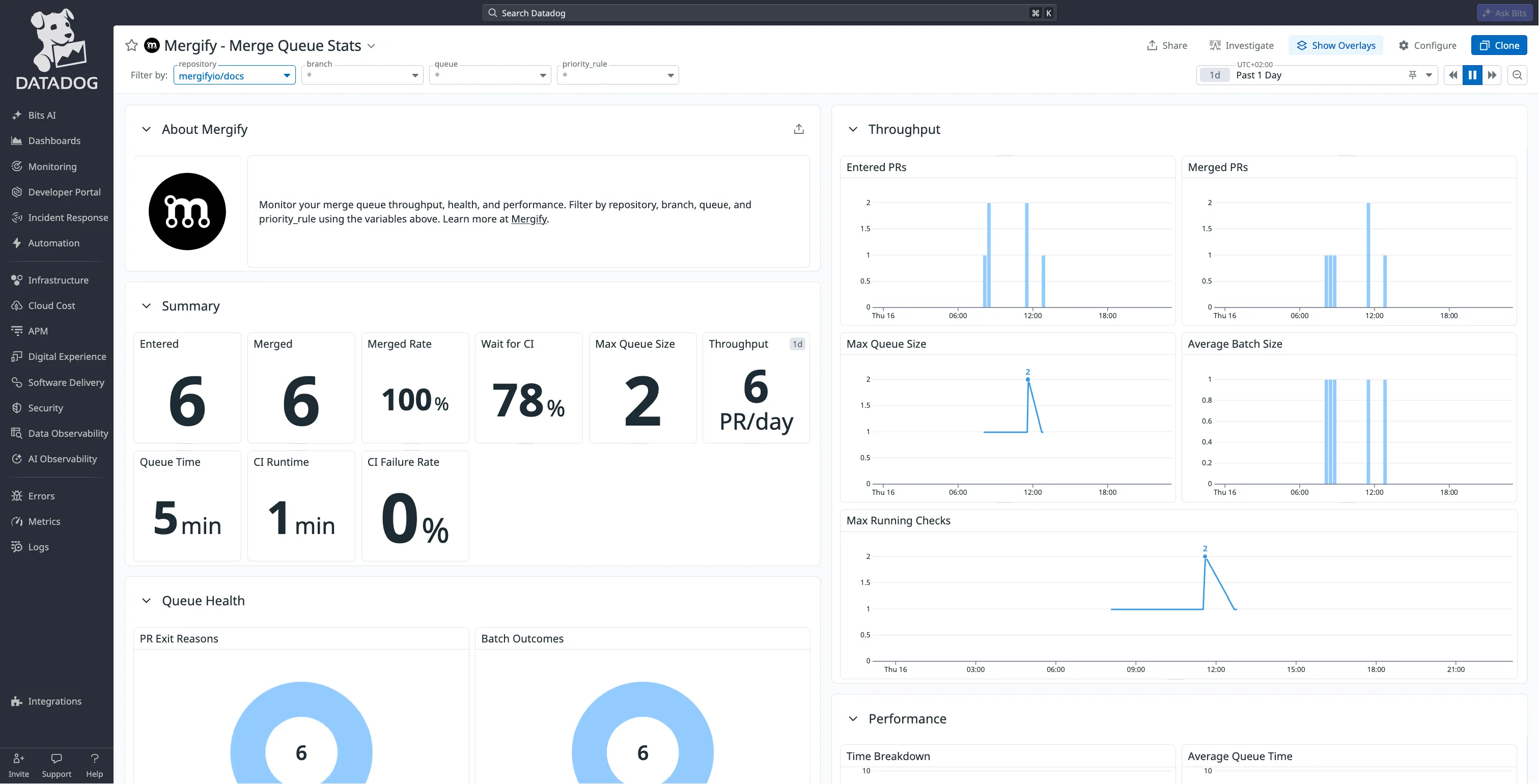The width and height of the screenshot is (1539, 784).
Task: Collapse the About Mergify section
Action: pyautogui.click(x=147, y=129)
